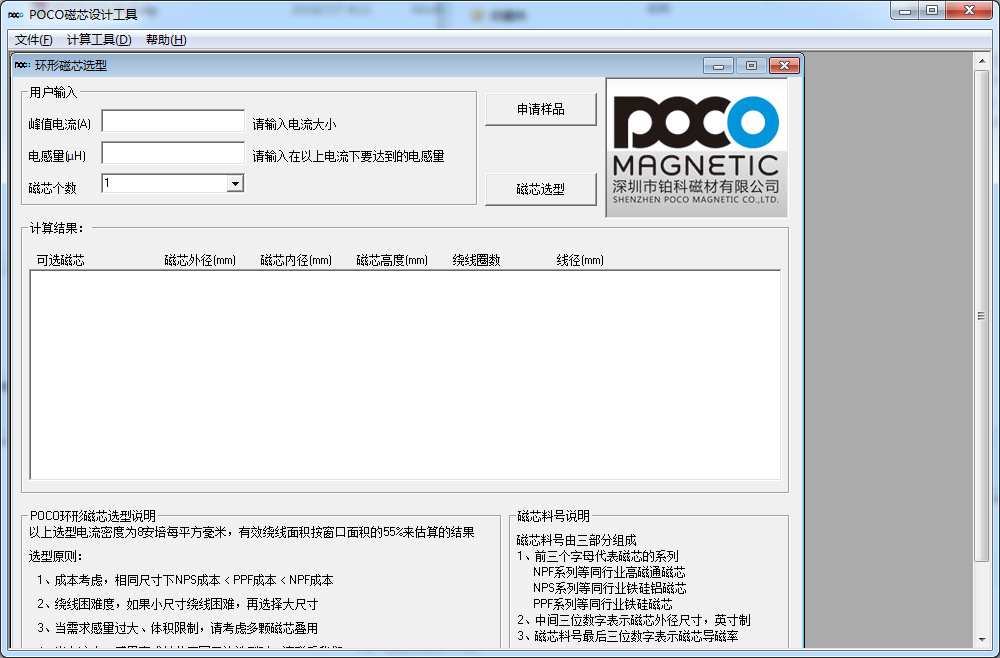This screenshot has height=658, width=1000.
Task: Click the 电感量 input field
Action: tap(172, 152)
